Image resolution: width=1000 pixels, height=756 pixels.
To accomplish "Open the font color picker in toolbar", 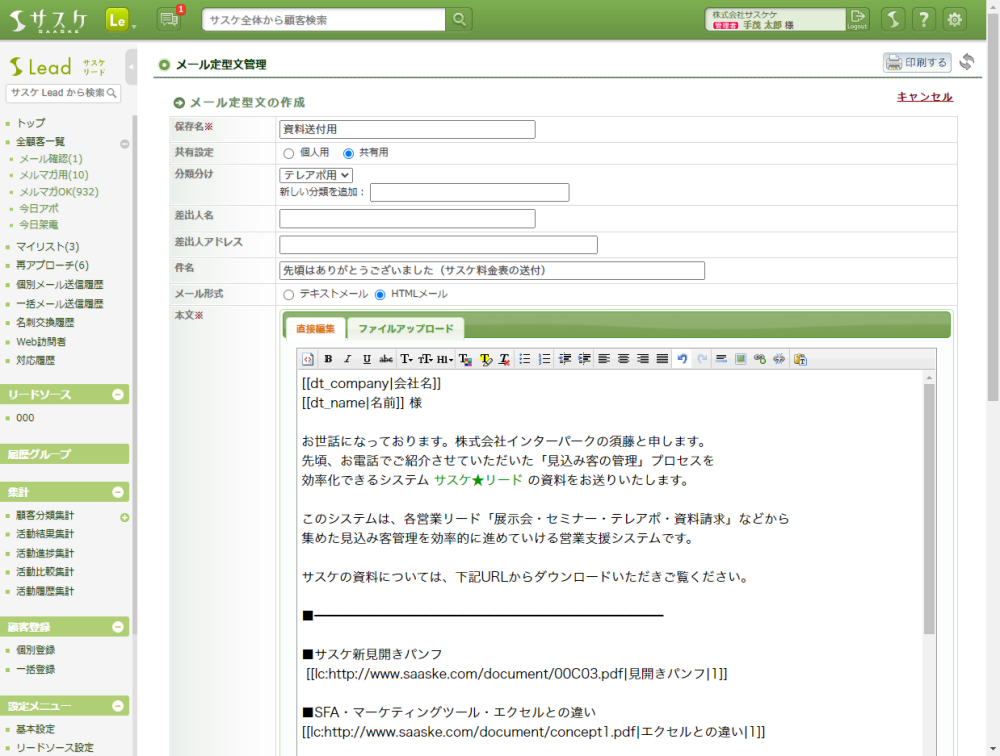I will 465,359.
